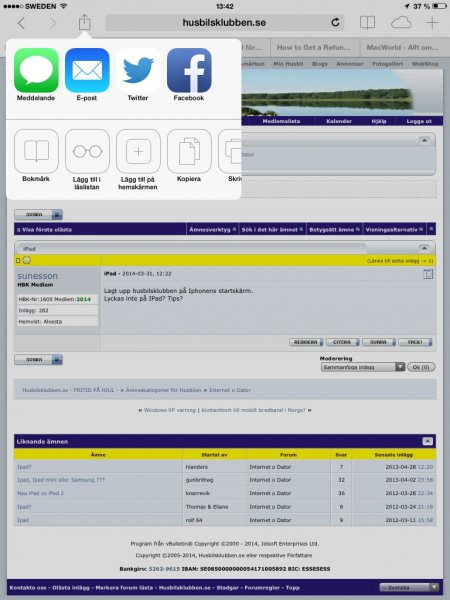Open Sammanfoga inlägg moderation dropdown
Image resolution: width=450 pixels, height=600 pixels.
[363, 367]
